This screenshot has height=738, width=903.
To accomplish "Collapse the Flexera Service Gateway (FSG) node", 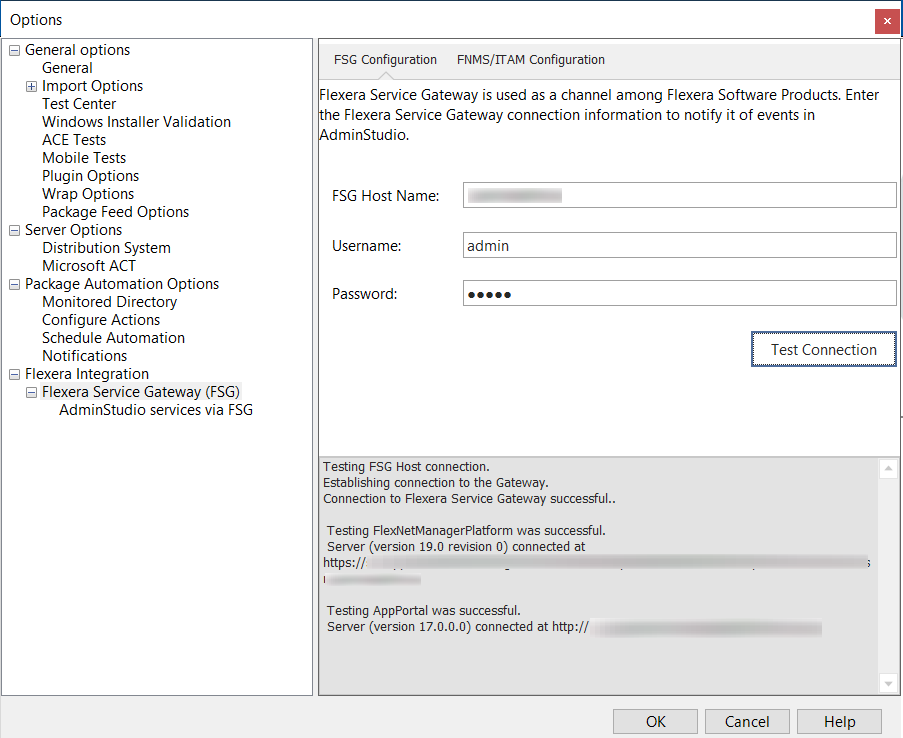I will 32,392.
